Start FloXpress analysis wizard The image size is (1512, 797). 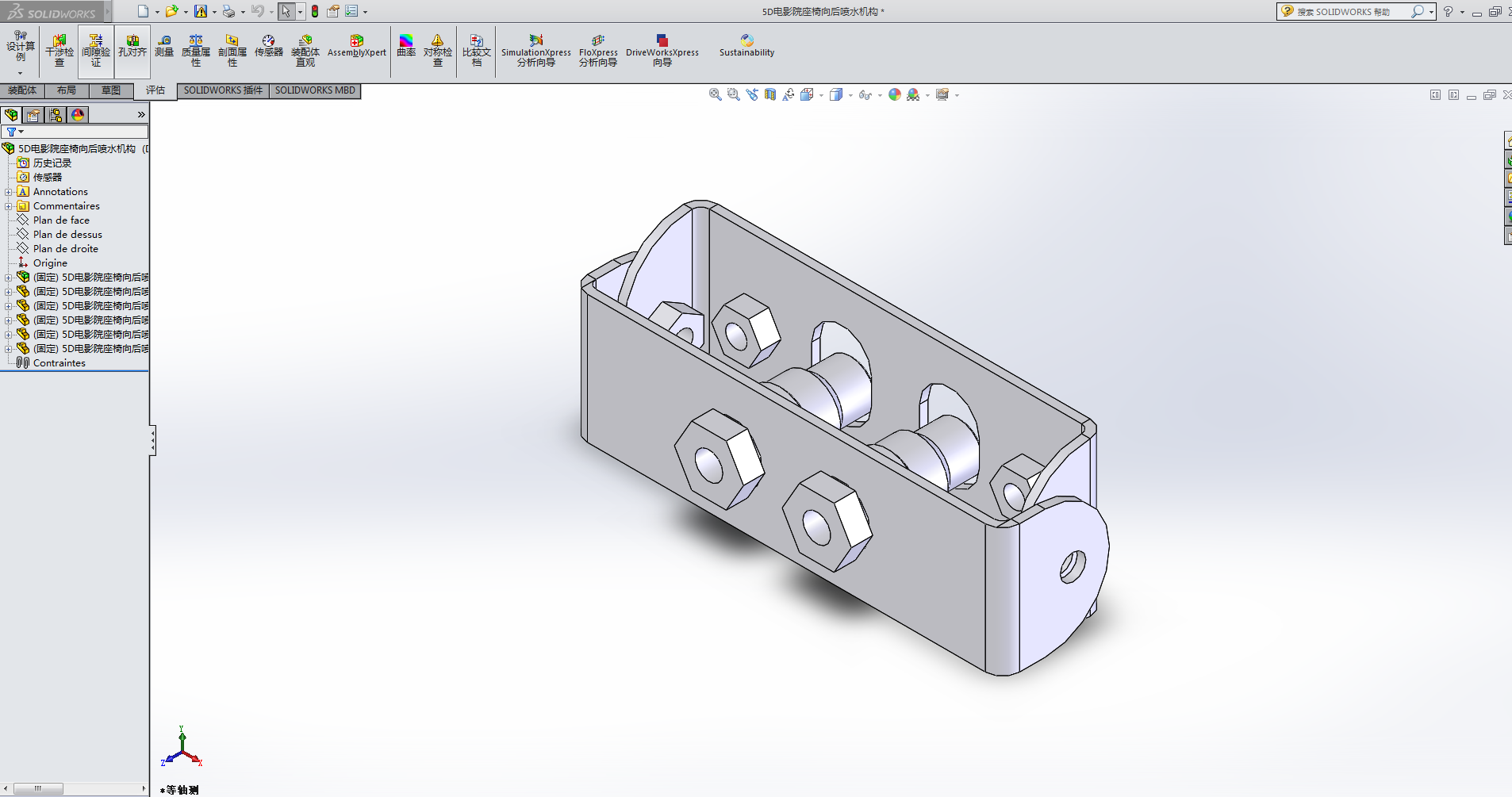point(598,51)
